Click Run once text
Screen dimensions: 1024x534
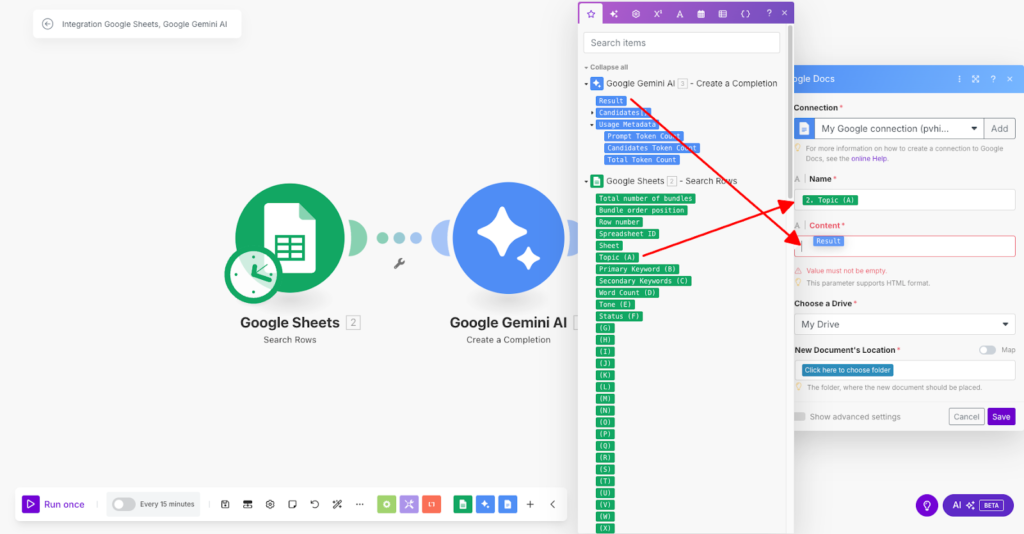point(64,505)
